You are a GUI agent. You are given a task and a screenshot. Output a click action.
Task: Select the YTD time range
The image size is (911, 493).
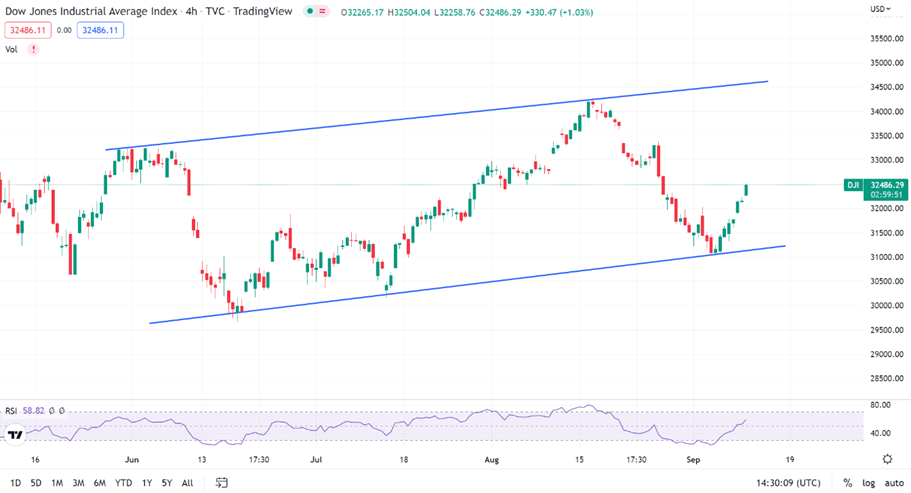pos(123,483)
